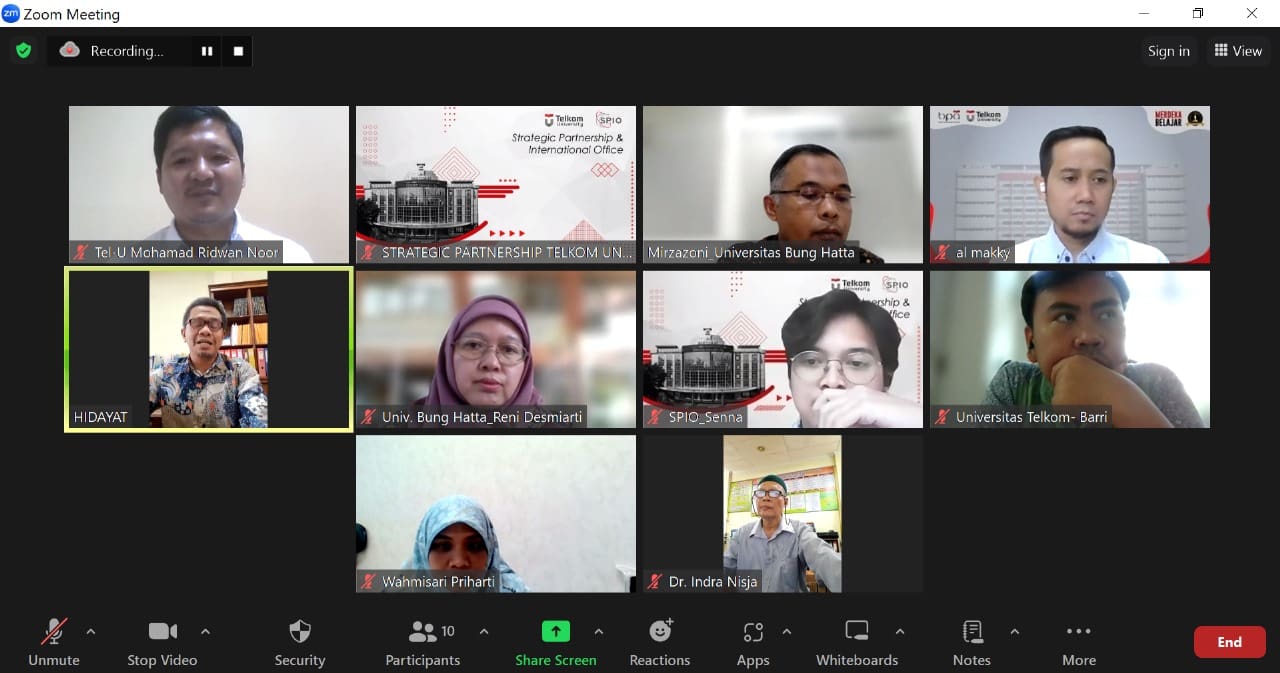Open the View layout menu
The image size is (1280, 673).
click(x=1238, y=51)
